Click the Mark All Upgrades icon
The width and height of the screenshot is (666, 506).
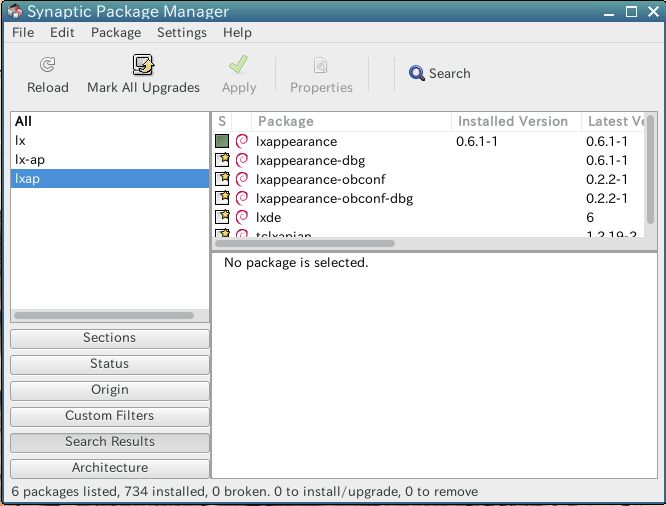[143, 65]
